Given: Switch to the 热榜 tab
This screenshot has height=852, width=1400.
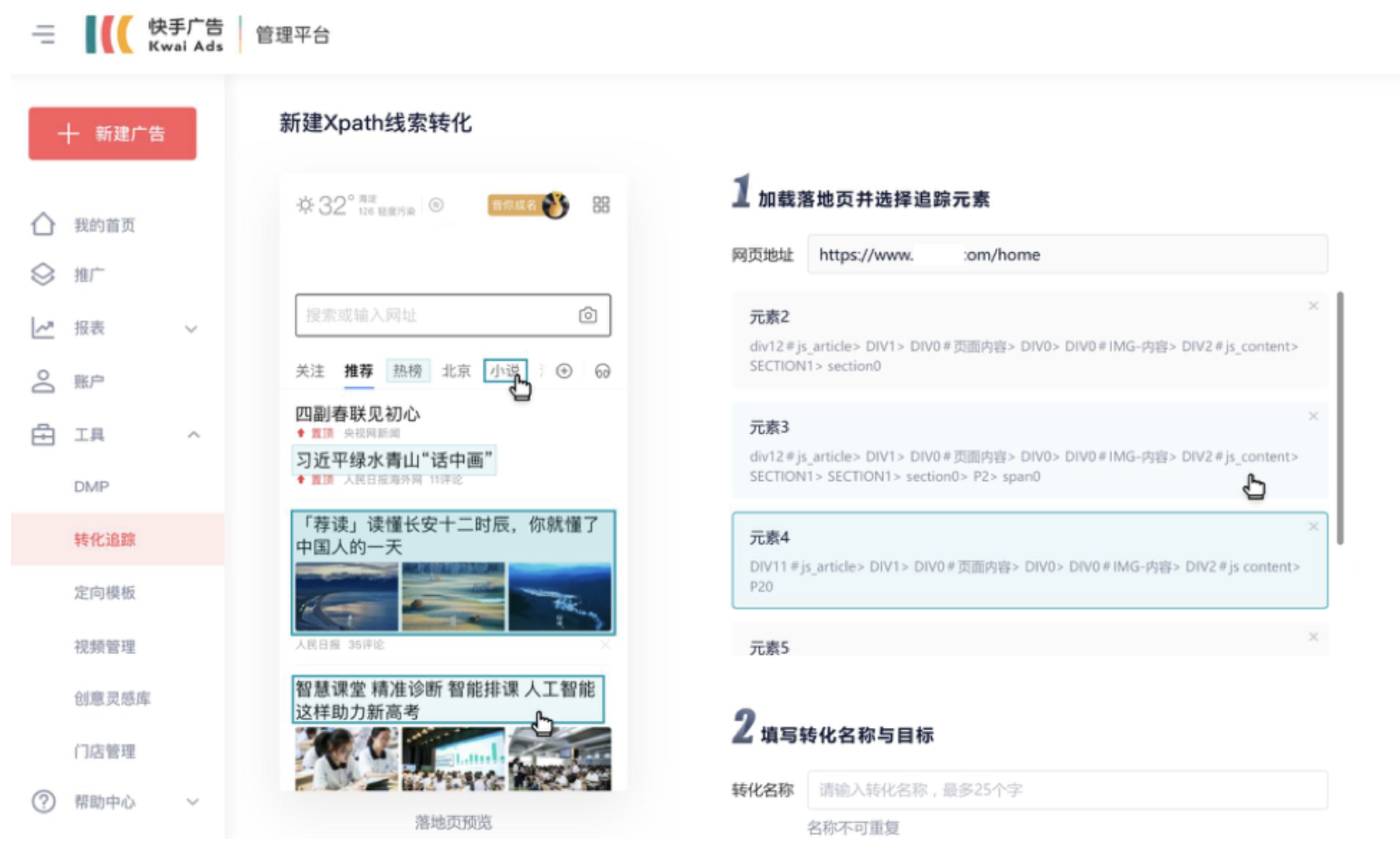Looking at the screenshot, I should [408, 371].
